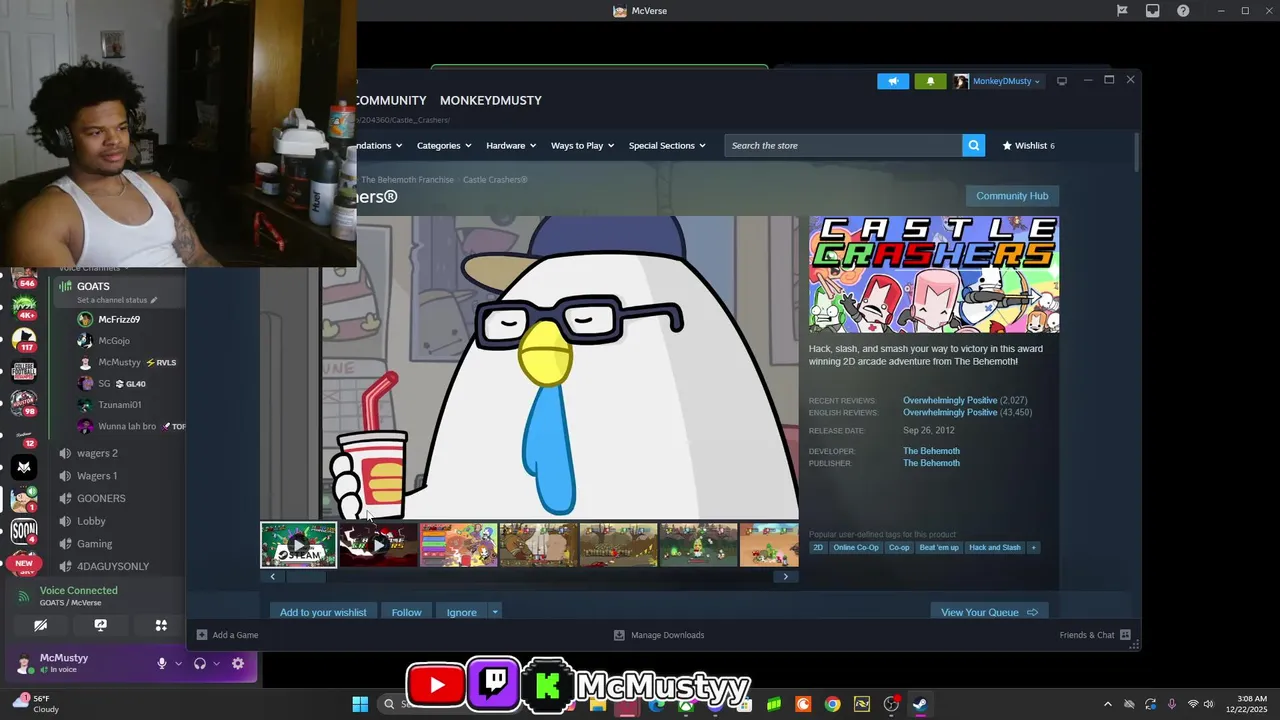
Task: Open Steam notifications bell button
Action: coord(930,81)
